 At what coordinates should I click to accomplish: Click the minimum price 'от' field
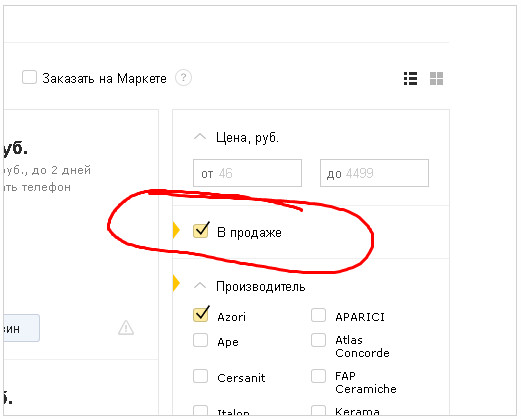point(247,173)
